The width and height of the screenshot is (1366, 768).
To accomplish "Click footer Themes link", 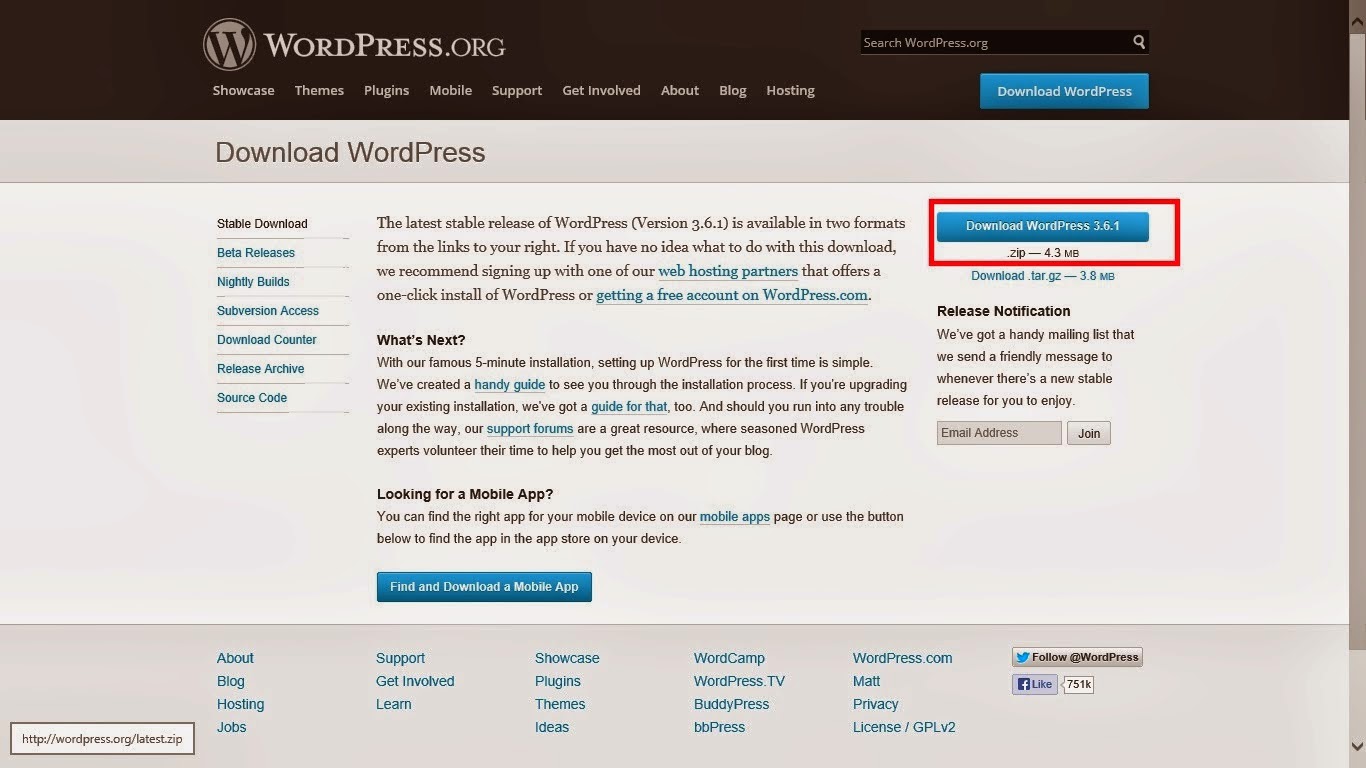I will [560, 704].
